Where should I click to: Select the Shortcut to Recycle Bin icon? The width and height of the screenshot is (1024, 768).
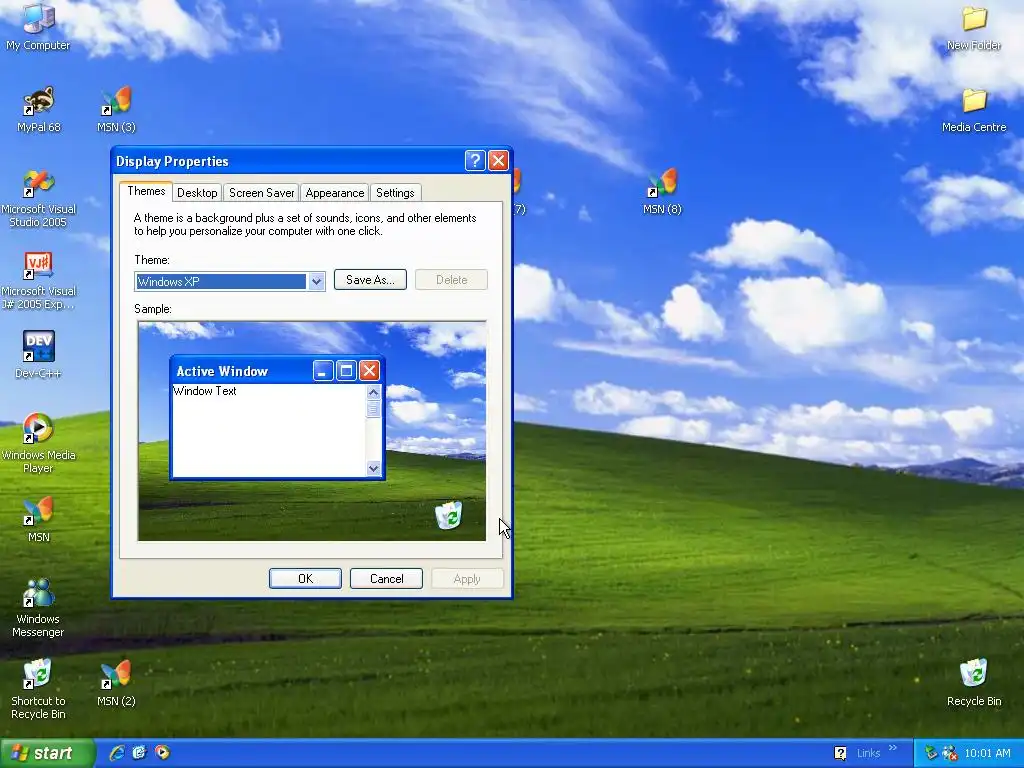[39, 689]
